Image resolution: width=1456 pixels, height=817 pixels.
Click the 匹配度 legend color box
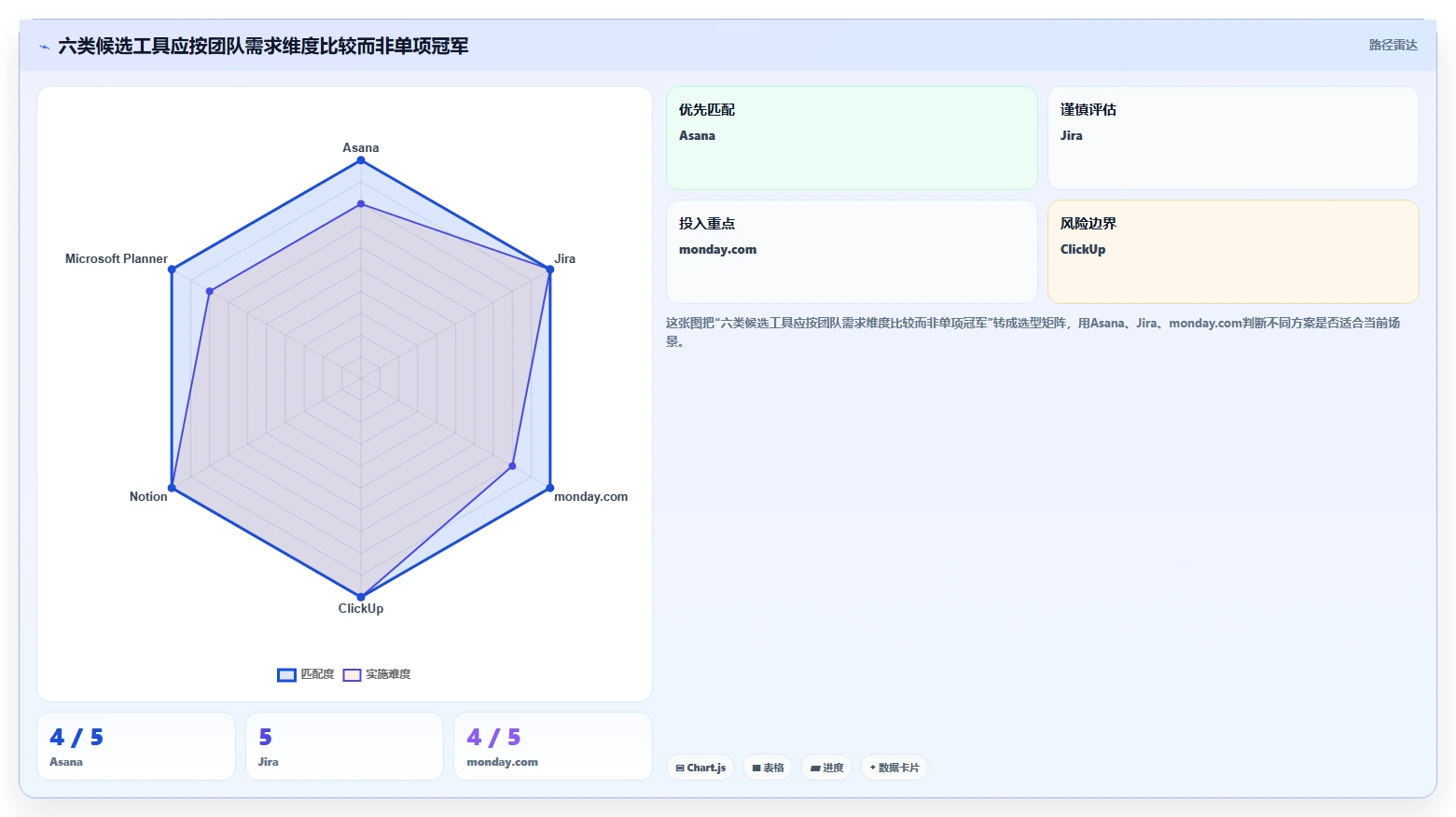tap(286, 674)
